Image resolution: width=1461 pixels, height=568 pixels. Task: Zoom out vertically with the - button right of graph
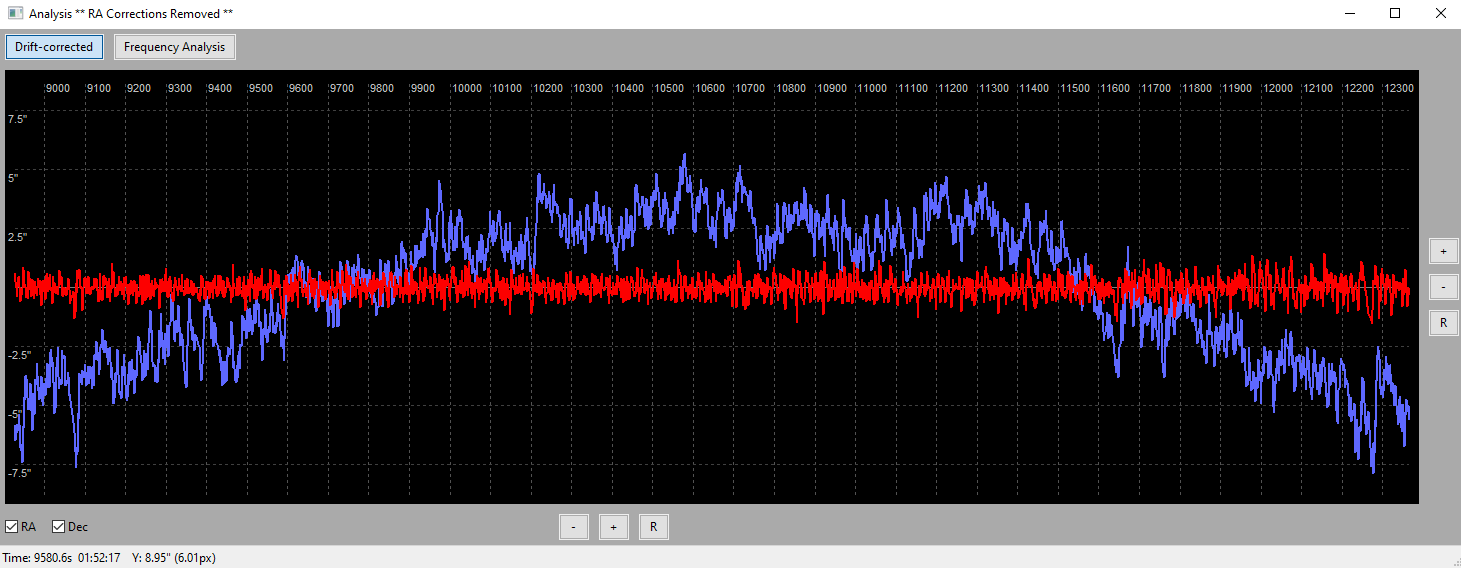(1443, 287)
